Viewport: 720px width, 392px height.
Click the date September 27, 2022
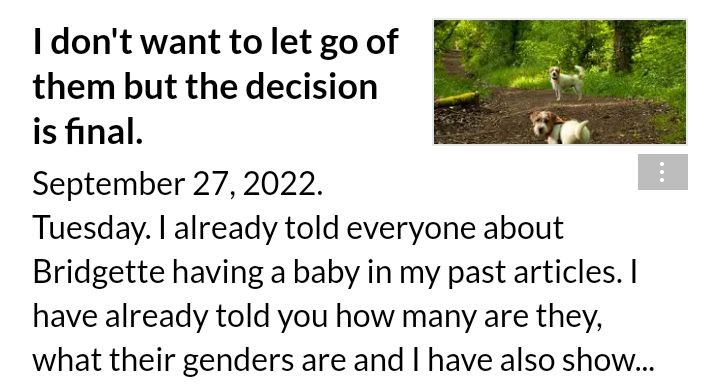(x=177, y=184)
